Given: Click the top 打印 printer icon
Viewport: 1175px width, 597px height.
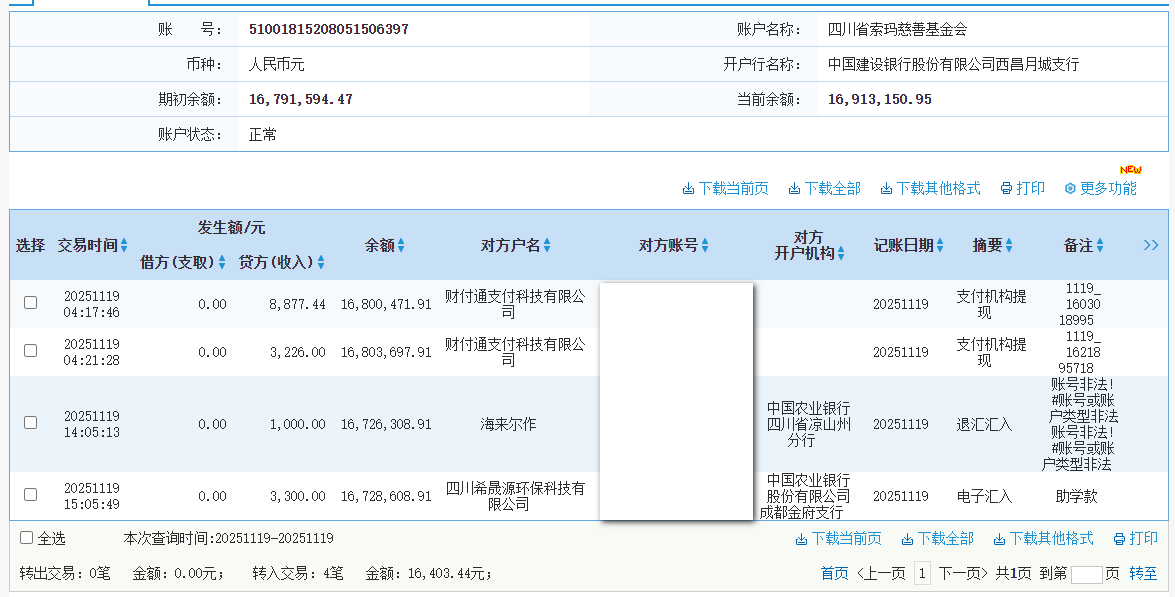Looking at the screenshot, I should (x=1006, y=189).
